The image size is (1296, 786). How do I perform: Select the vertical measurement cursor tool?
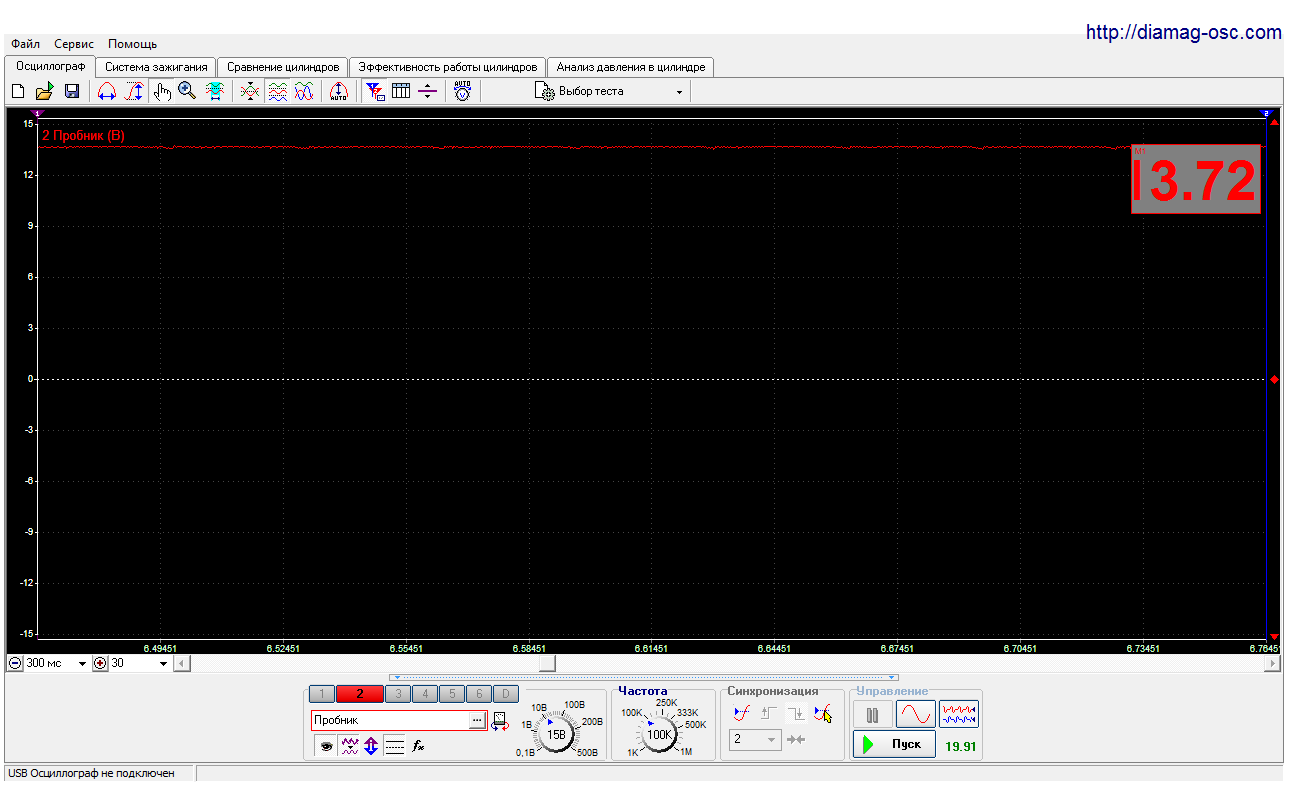[134, 91]
